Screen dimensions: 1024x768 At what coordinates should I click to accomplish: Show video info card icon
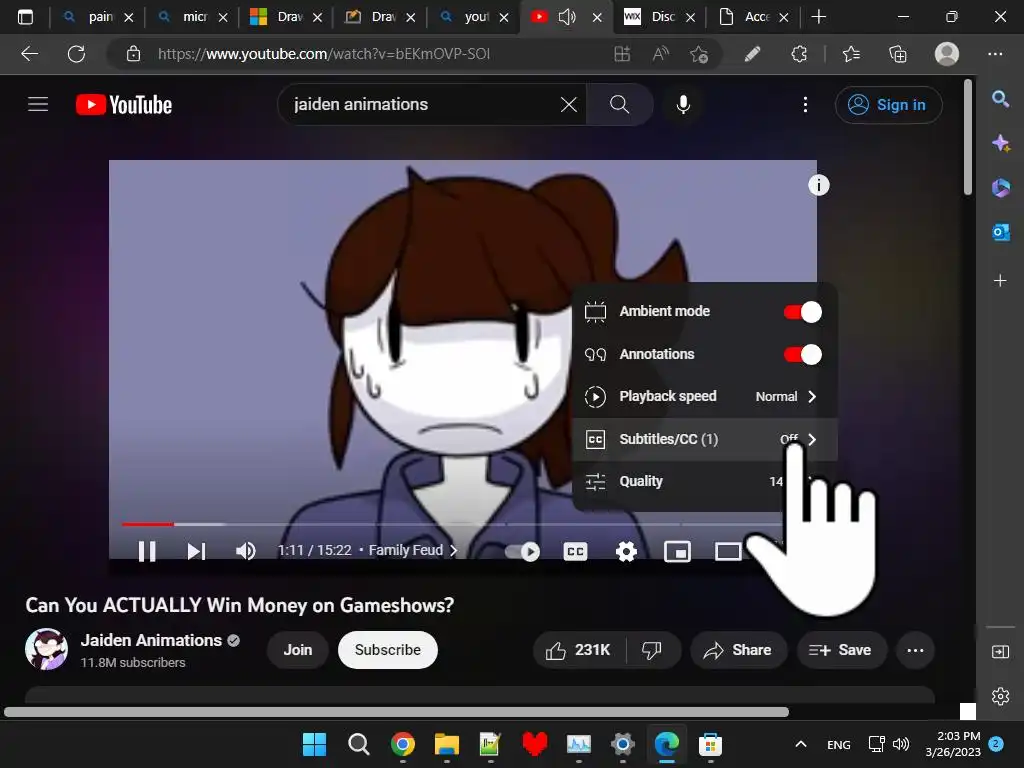tap(818, 185)
